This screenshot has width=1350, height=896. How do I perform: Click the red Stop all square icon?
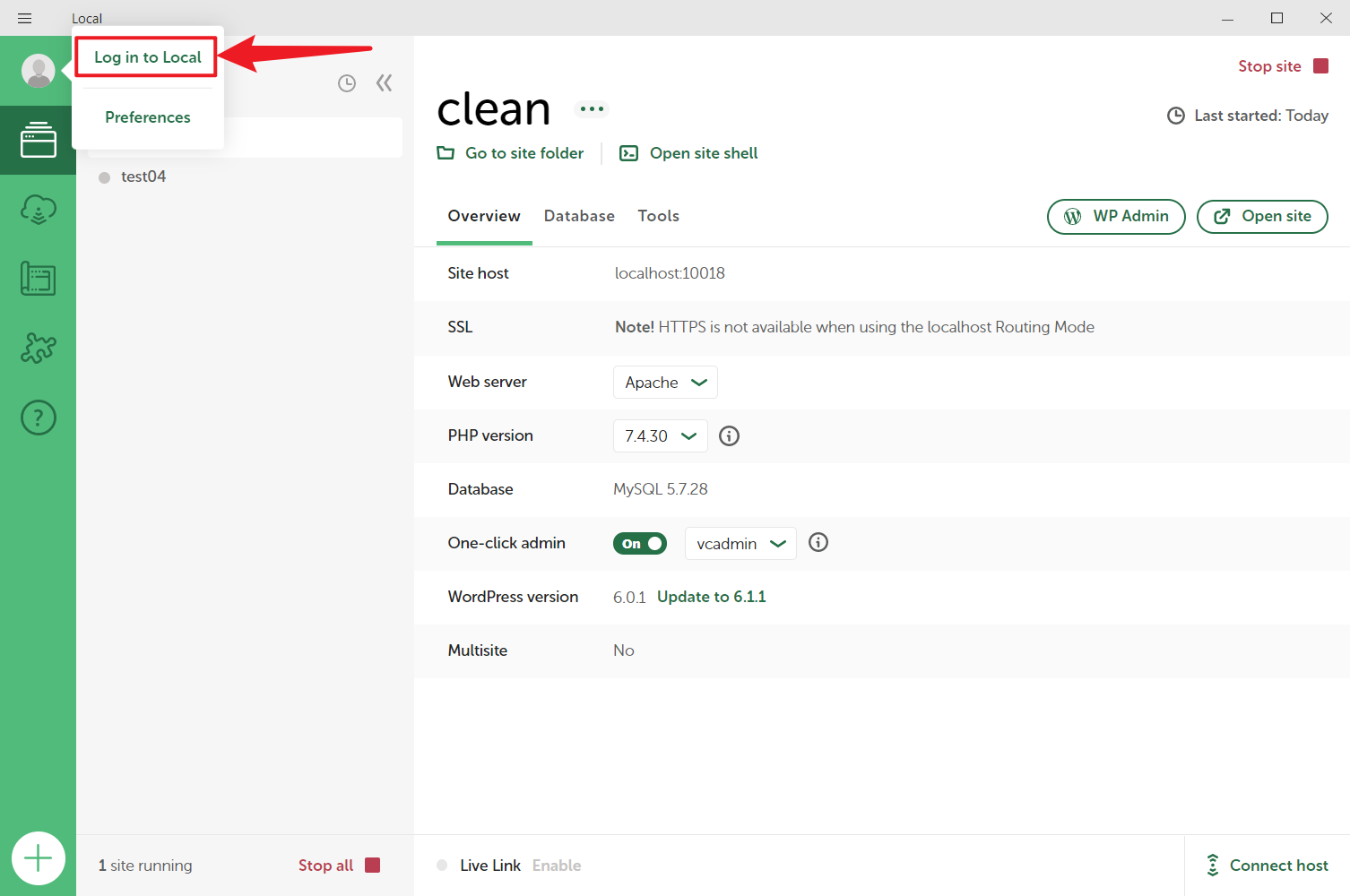click(x=373, y=865)
